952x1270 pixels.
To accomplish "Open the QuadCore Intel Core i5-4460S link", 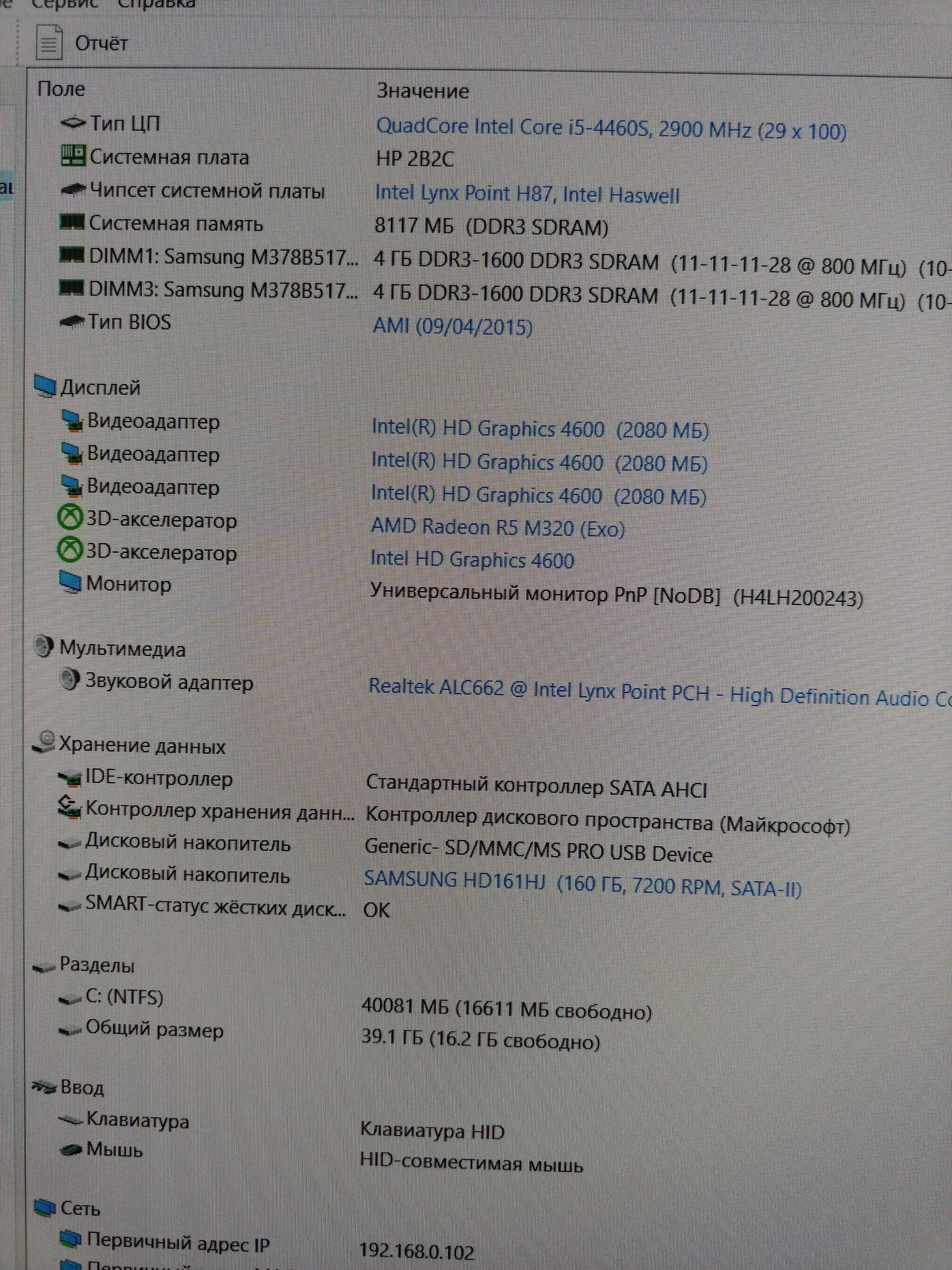I will [x=611, y=129].
